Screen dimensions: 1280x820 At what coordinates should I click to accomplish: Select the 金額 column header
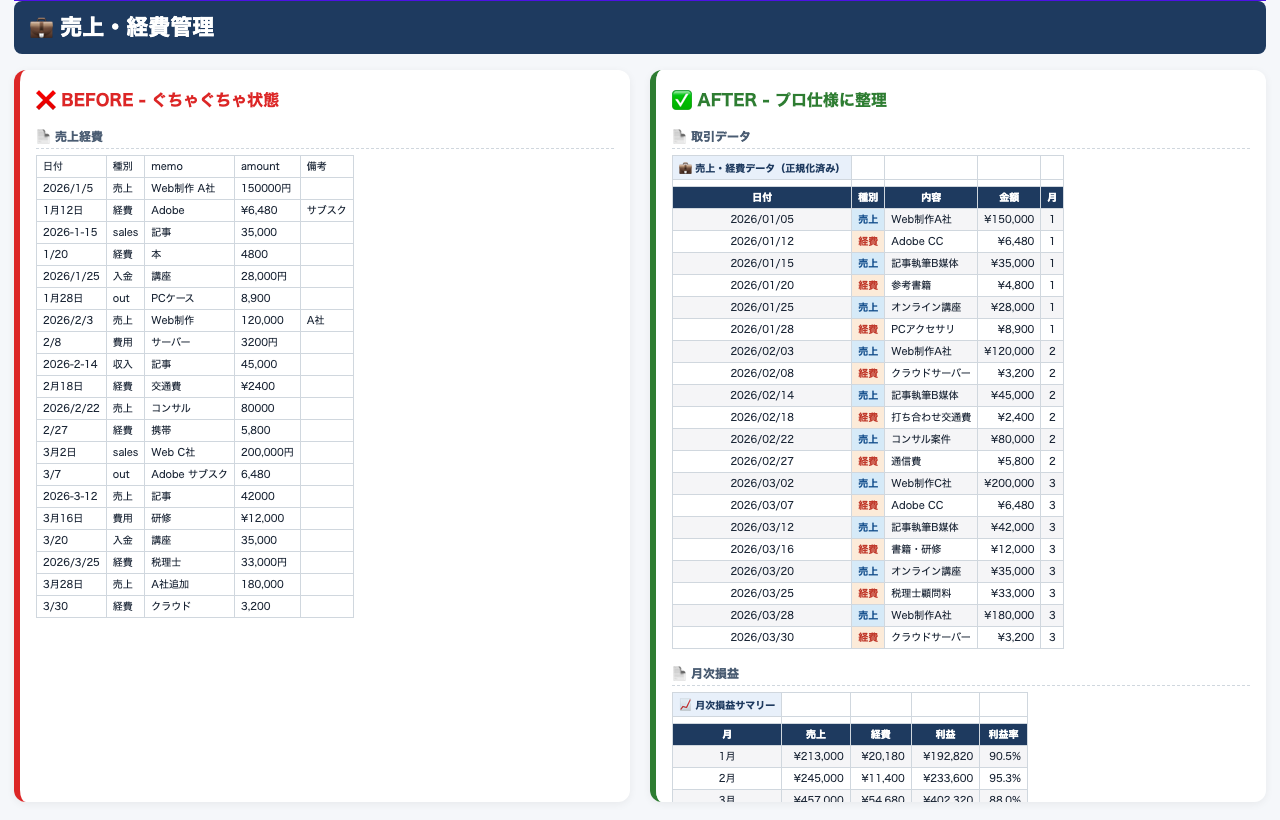click(x=1009, y=198)
